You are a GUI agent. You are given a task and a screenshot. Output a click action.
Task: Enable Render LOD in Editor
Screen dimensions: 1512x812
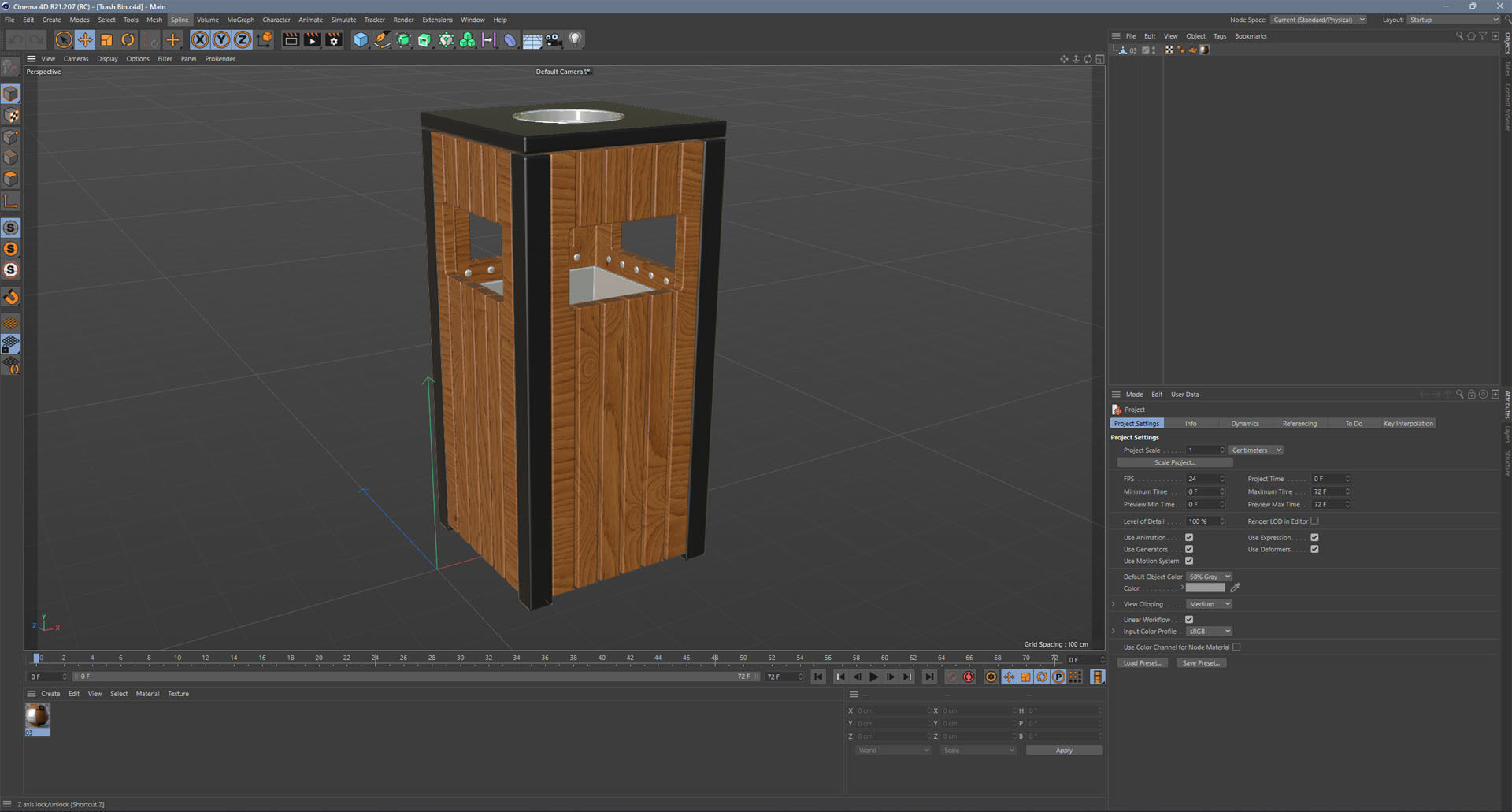pyautogui.click(x=1314, y=521)
